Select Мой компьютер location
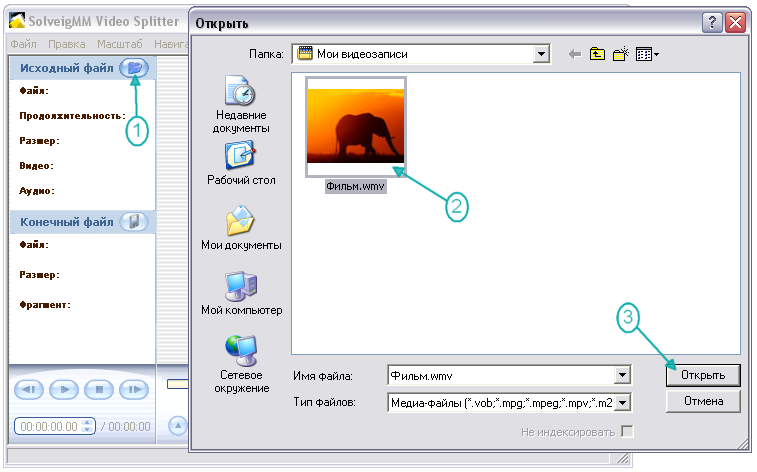Viewport: 757px width, 472px height. coord(241,293)
